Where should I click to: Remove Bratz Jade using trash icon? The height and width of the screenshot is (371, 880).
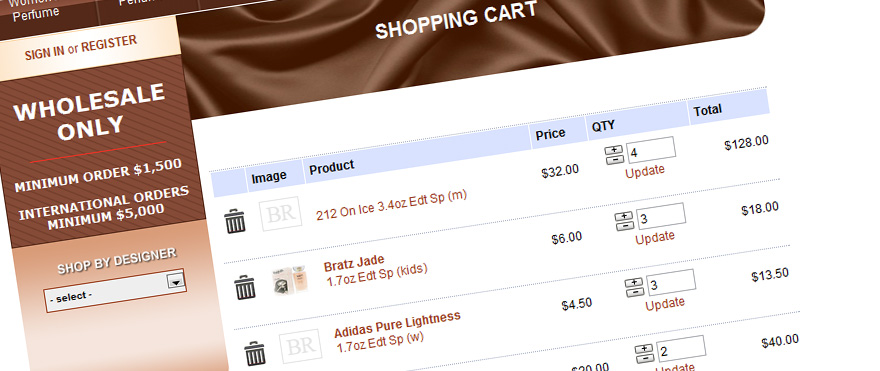245,287
